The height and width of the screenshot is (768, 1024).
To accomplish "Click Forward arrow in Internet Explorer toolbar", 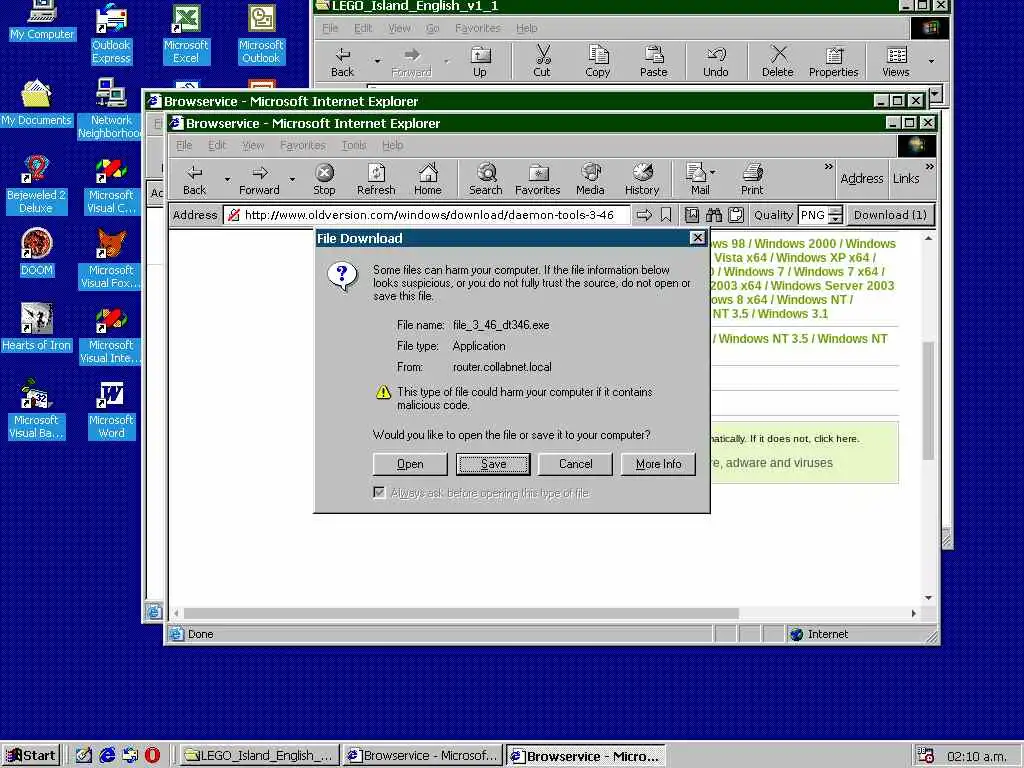I will point(259,179).
